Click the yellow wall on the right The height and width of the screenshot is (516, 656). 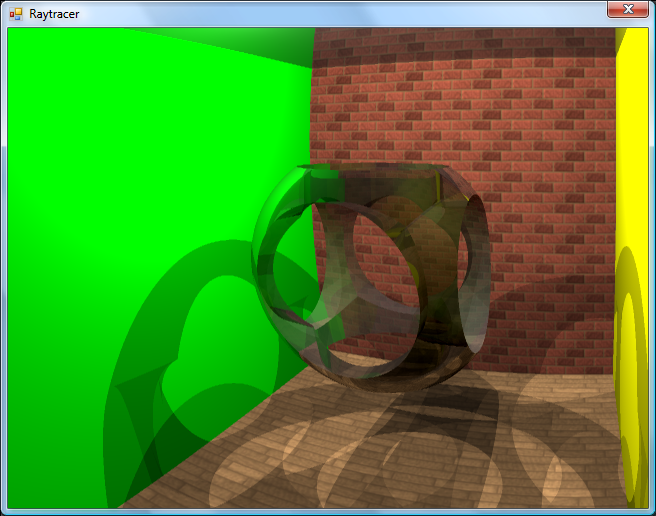point(632,150)
